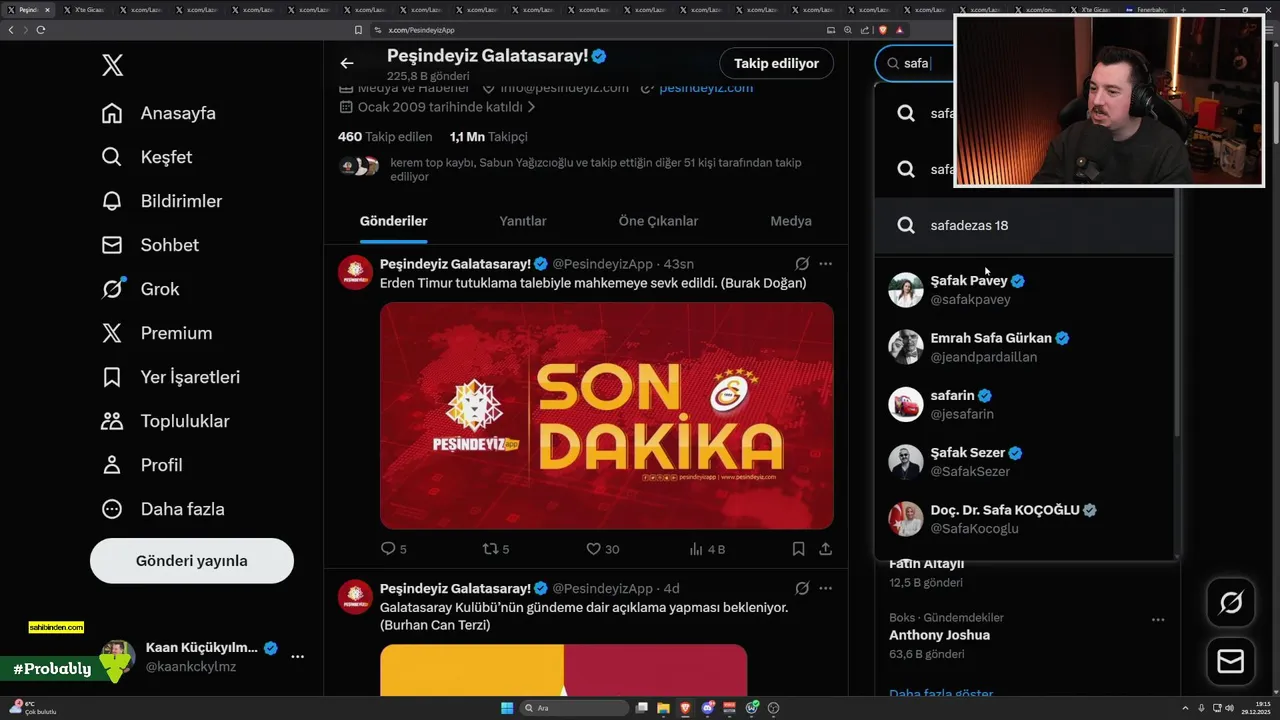The width and height of the screenshot is (1280, 720).
Task: Open Şafak Pavey's profile suggestion
Action: 1024,290
